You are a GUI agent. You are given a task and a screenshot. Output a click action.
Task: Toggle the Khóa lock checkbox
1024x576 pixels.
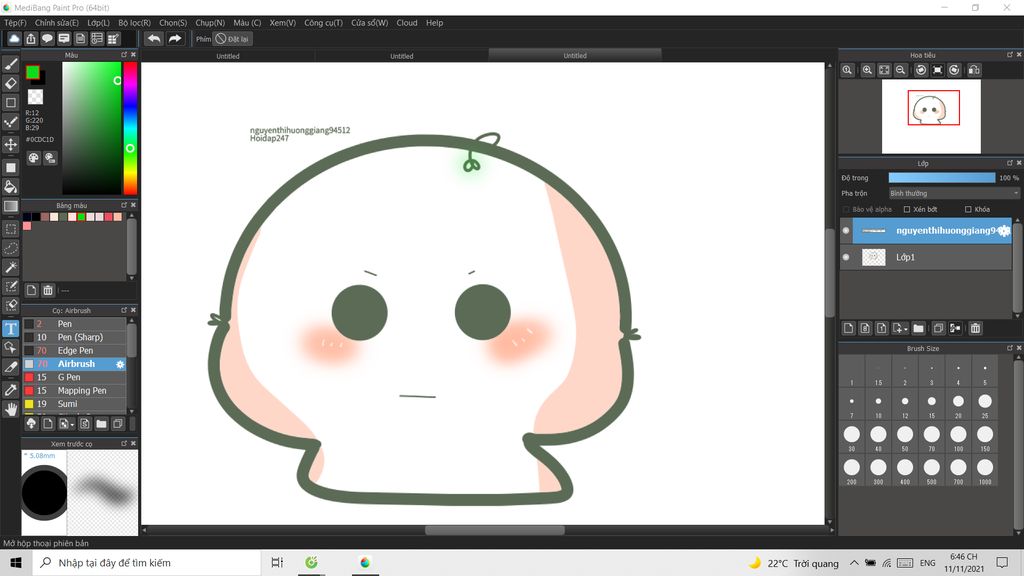click(x=968, y=210)
